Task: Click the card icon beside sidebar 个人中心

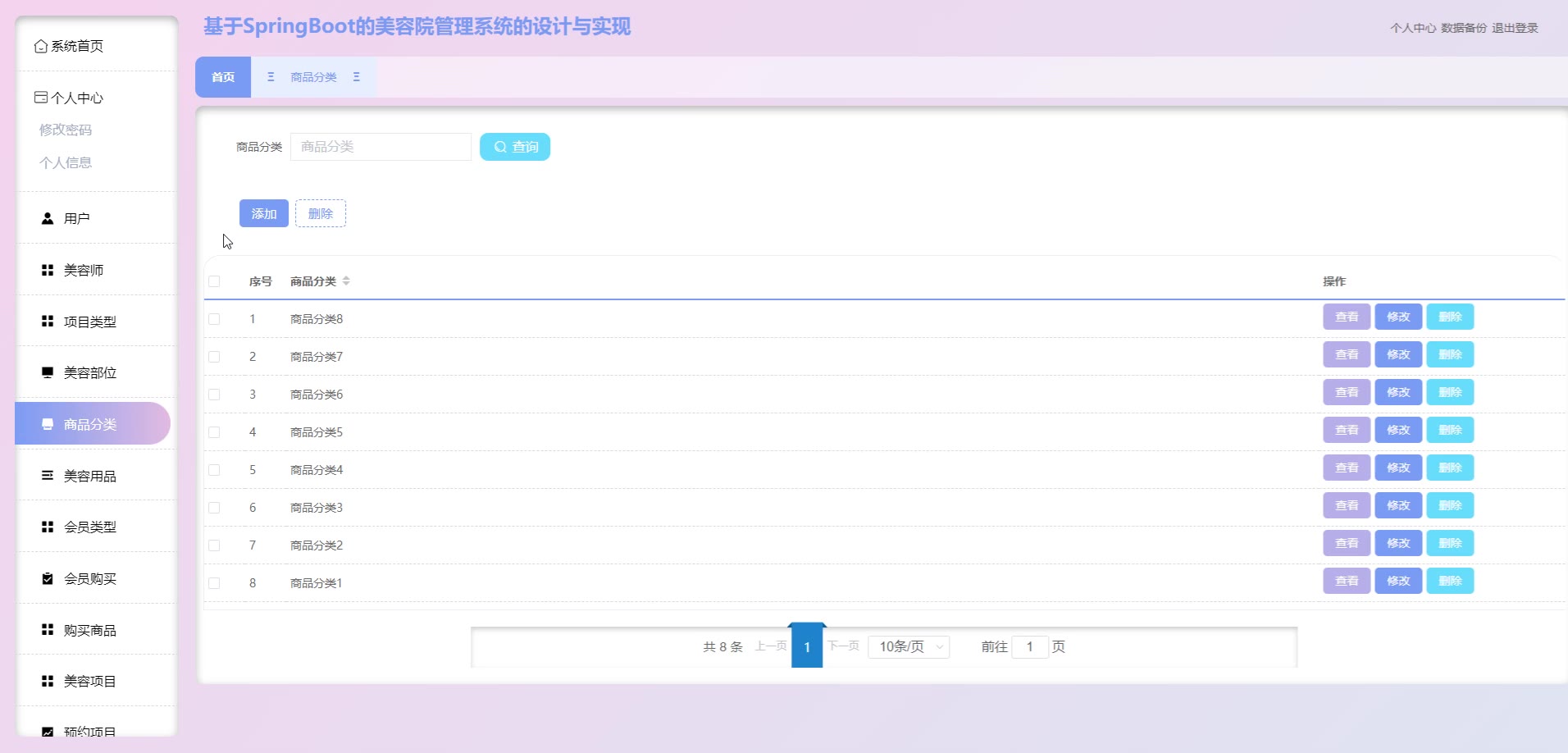Action: click(x=40, y=98)
